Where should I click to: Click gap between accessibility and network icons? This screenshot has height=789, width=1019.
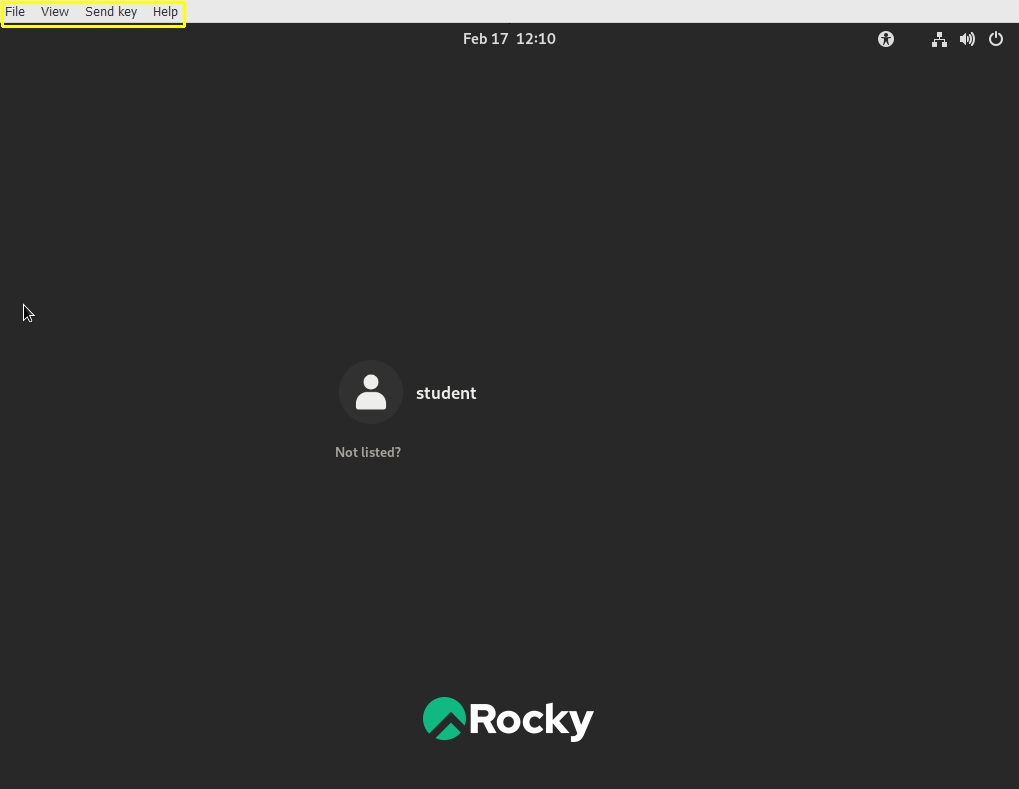pos(912,39)
